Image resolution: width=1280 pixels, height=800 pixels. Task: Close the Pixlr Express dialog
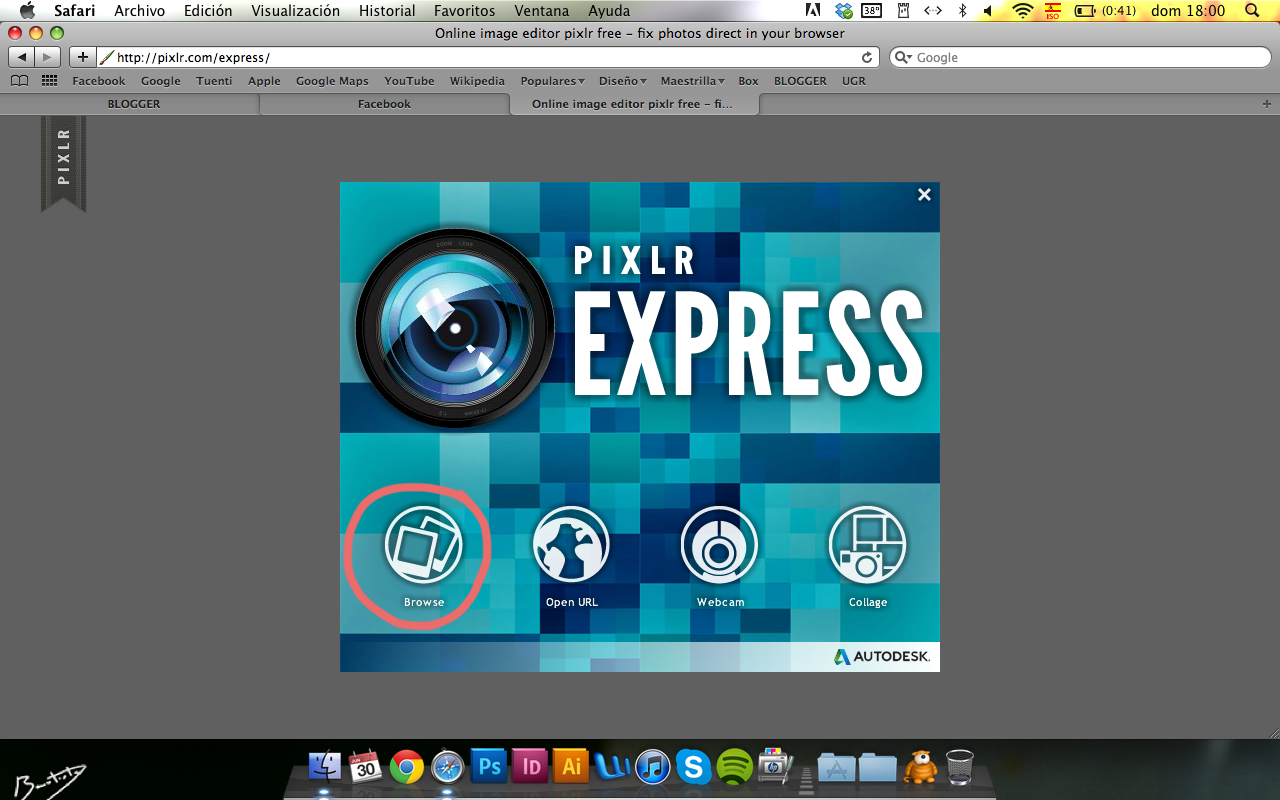pyautogui.click(x=924, y=195)
